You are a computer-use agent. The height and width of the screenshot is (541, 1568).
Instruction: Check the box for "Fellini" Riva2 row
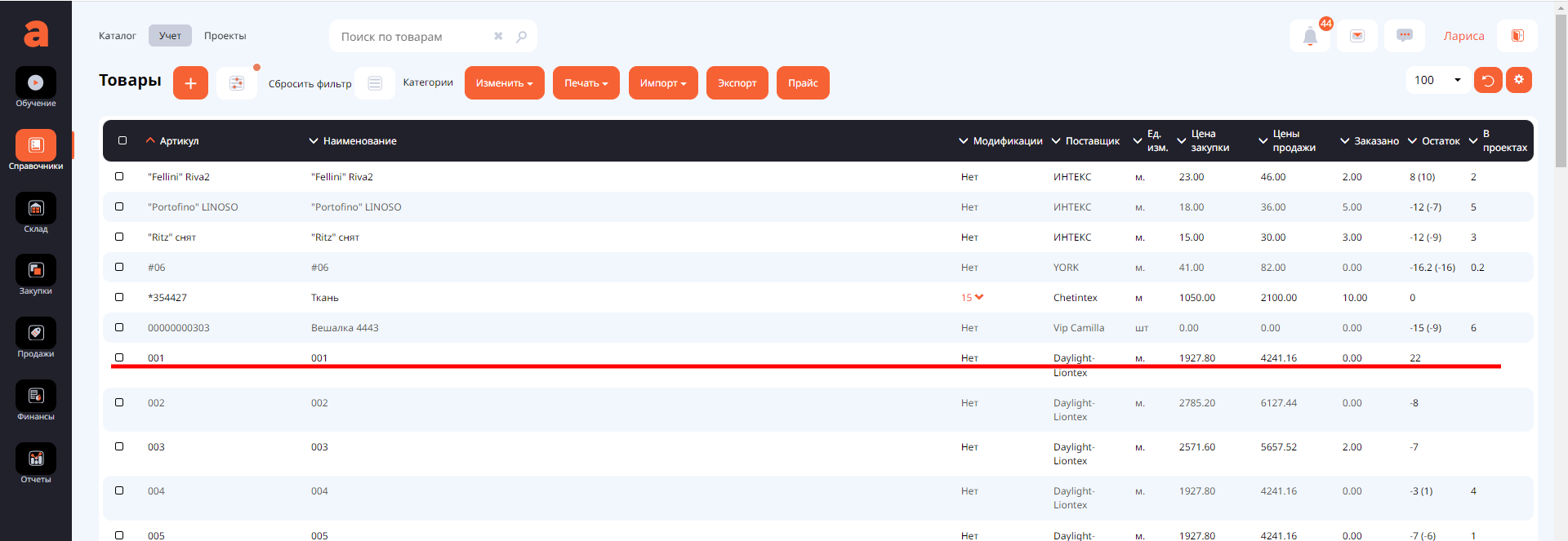[119, 176]
